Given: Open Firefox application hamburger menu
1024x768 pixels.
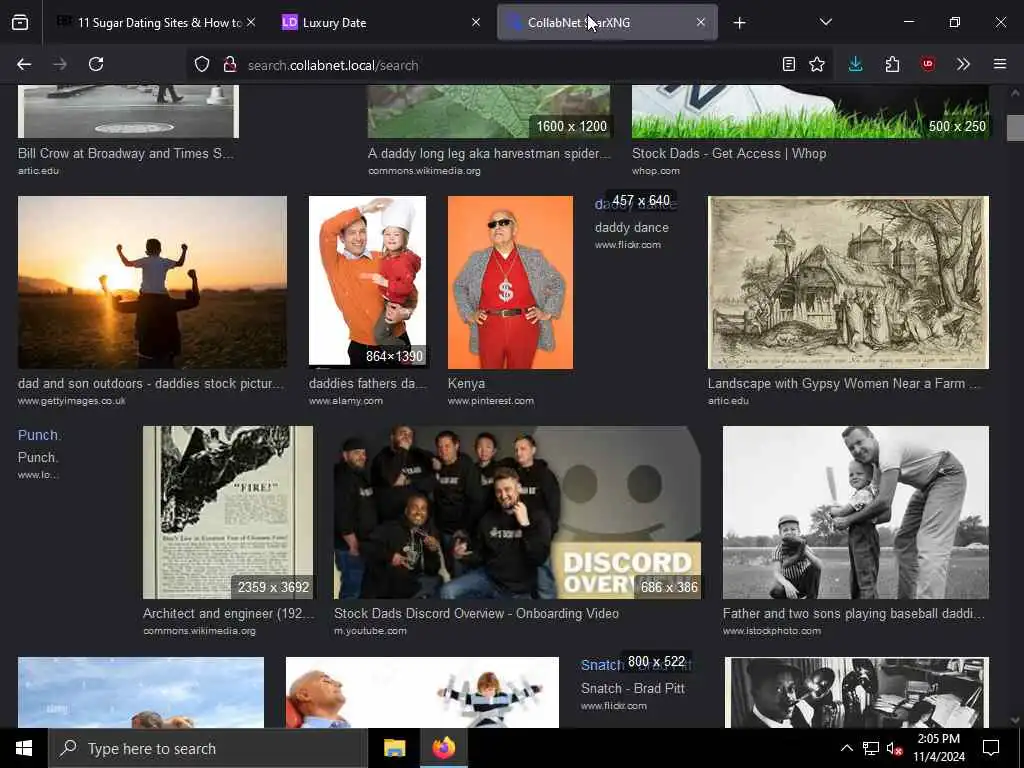Looking at the screenshot, I should pos(1000,64).
